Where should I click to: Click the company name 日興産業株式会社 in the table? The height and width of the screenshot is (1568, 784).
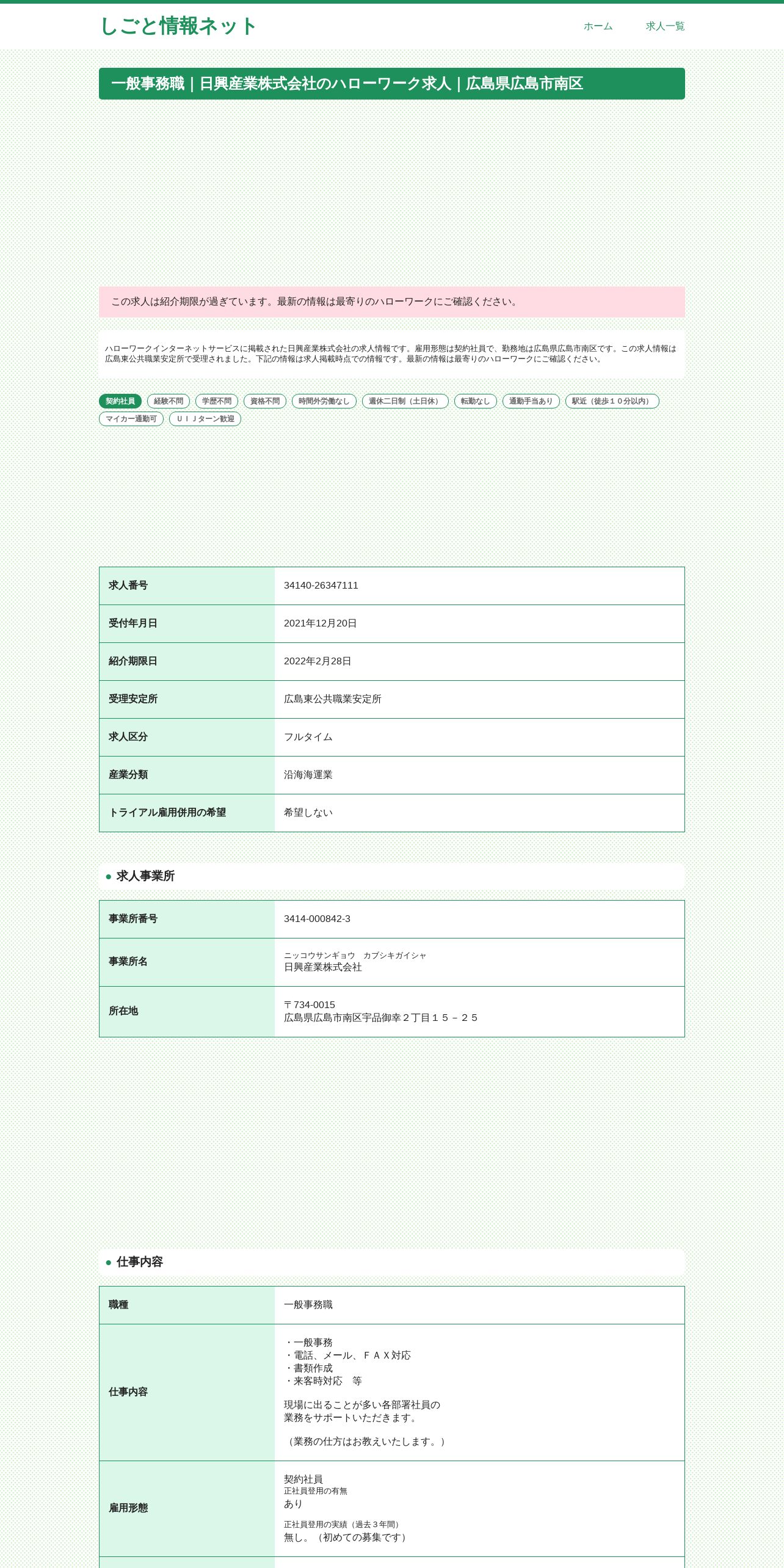tap(323, 967)
